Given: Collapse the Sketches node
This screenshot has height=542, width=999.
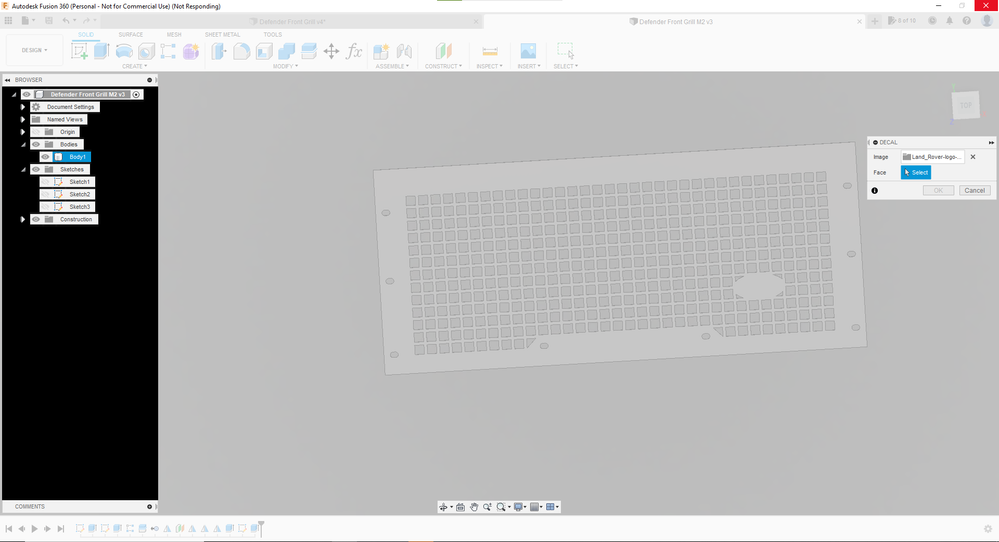Looking at the screenshot, I should [x=23, y=169].
